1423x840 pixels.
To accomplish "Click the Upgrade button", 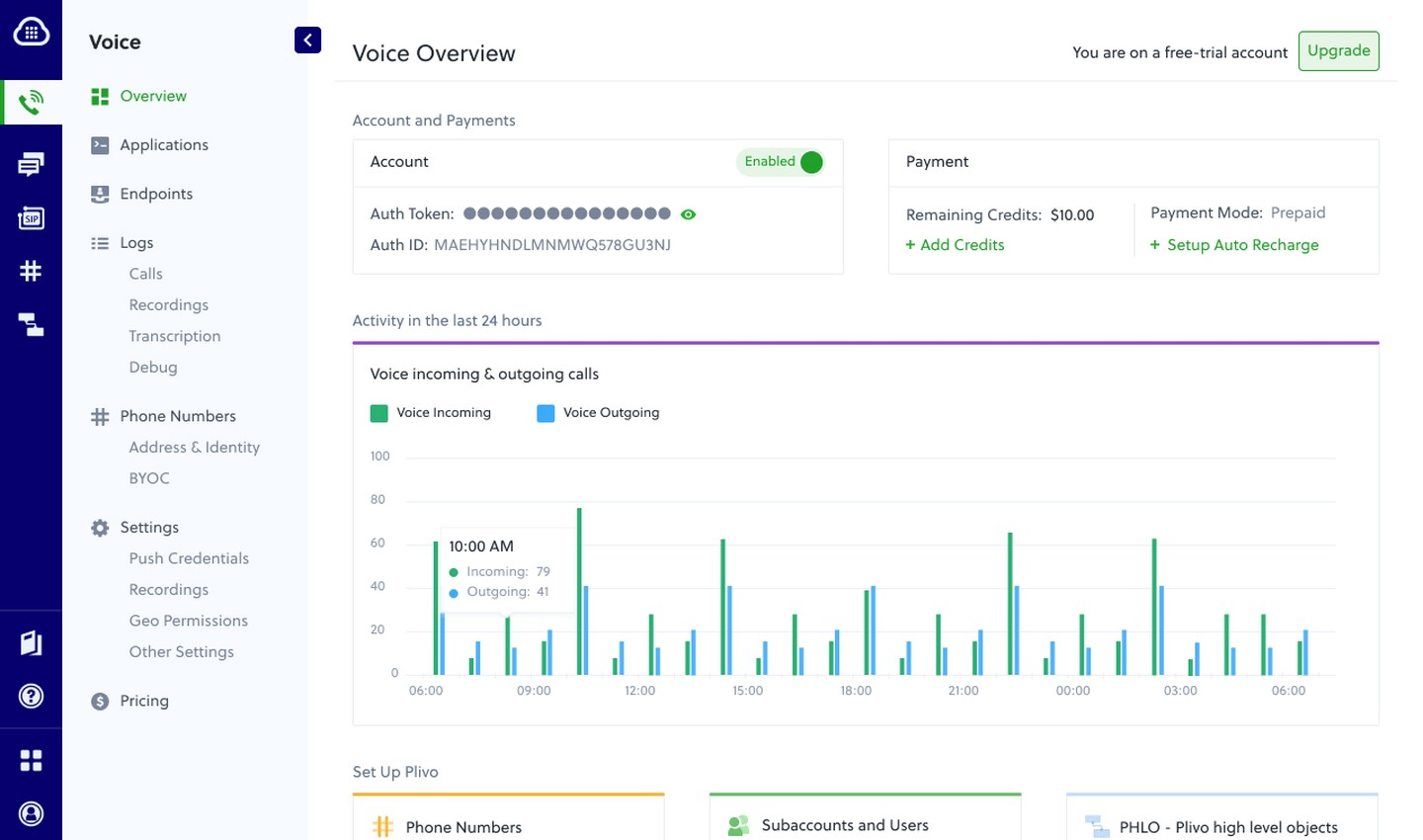I will pos(1338,51).
